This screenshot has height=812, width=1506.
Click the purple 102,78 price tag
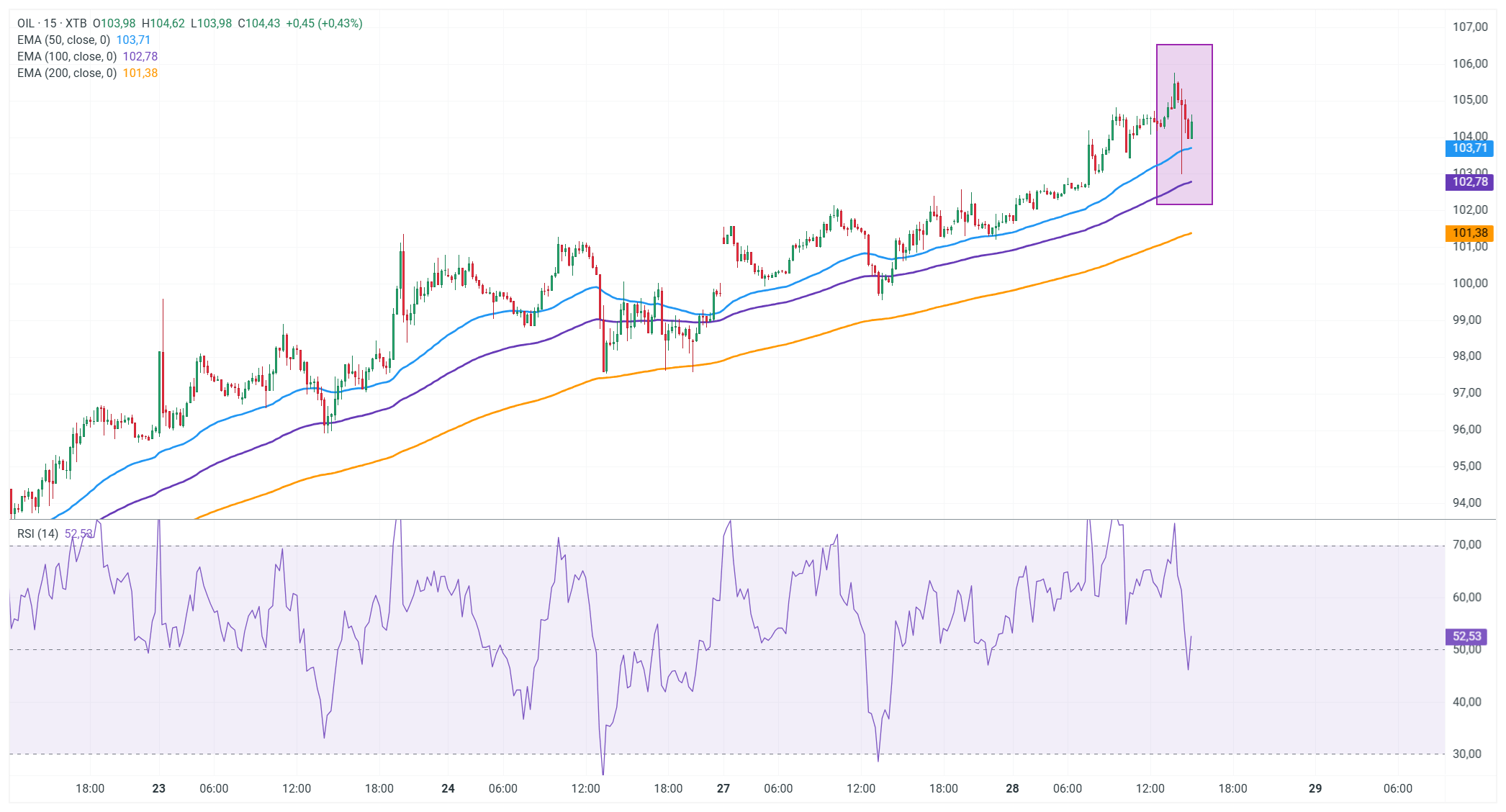click(1469, 182)
